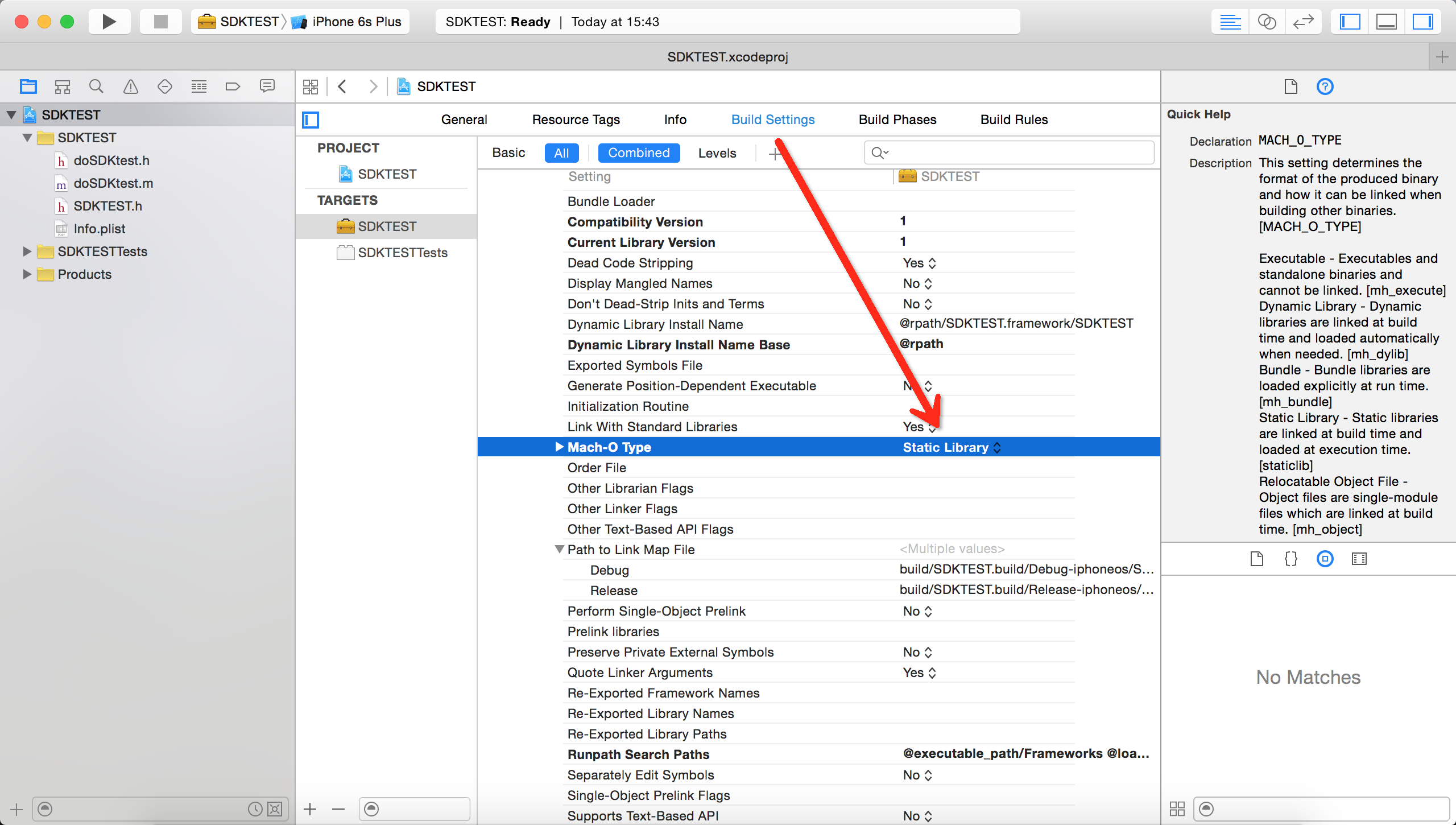Open the Test navigator
Viewport: 1456px width, 825px height.
(165, 86)
